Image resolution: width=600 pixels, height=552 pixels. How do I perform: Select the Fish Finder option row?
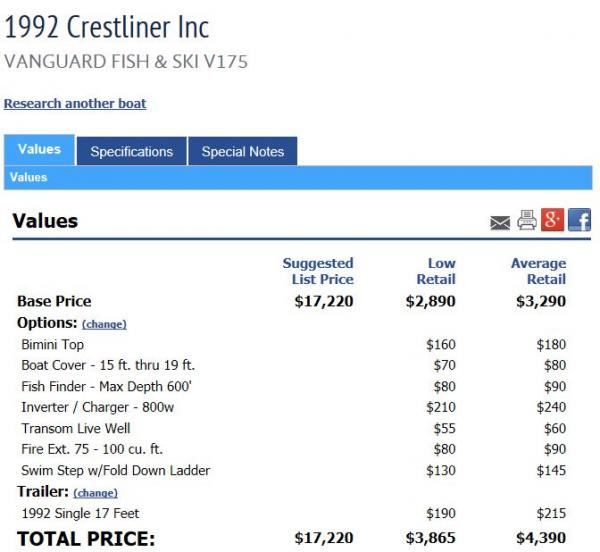293,386
